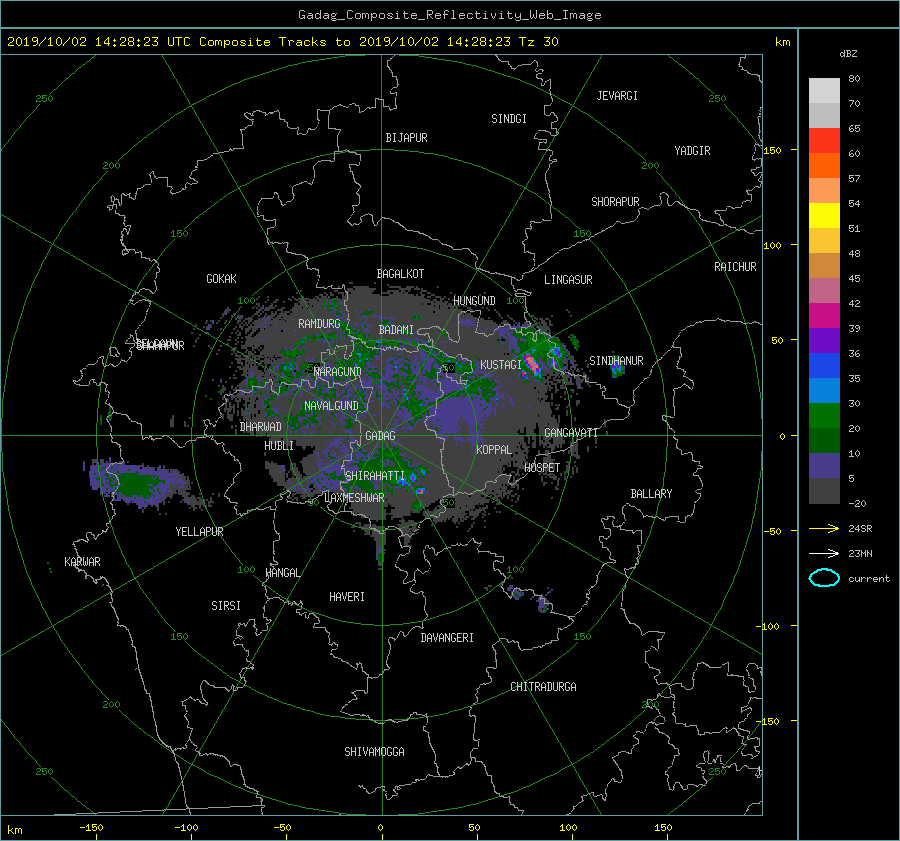Click the dBZ legend heading

pyautogui.click(x=848, y=53)
